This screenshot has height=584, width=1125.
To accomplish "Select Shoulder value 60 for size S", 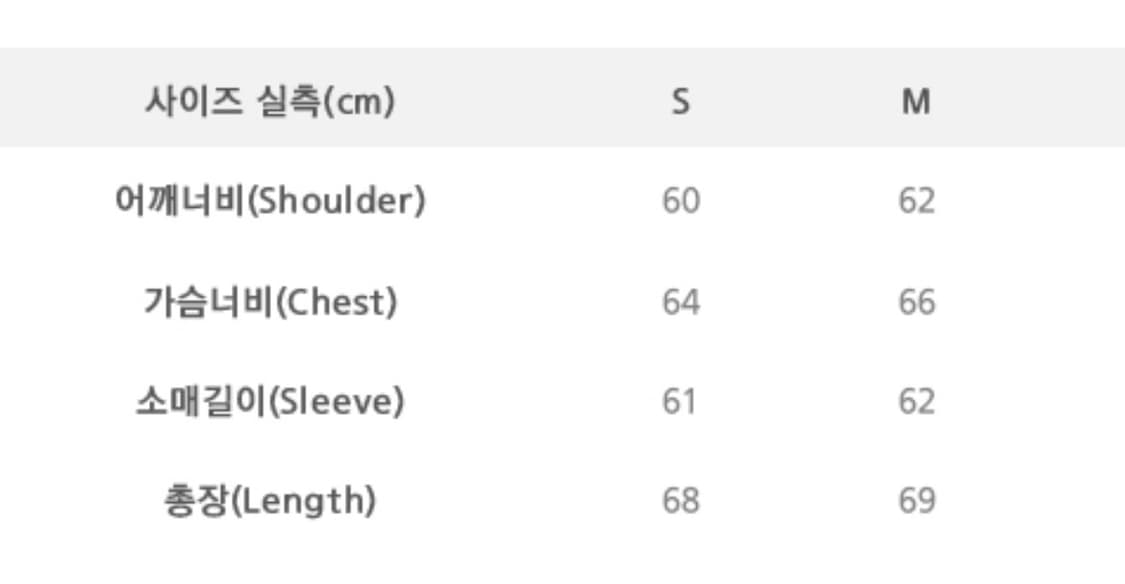I will (680, 201).
